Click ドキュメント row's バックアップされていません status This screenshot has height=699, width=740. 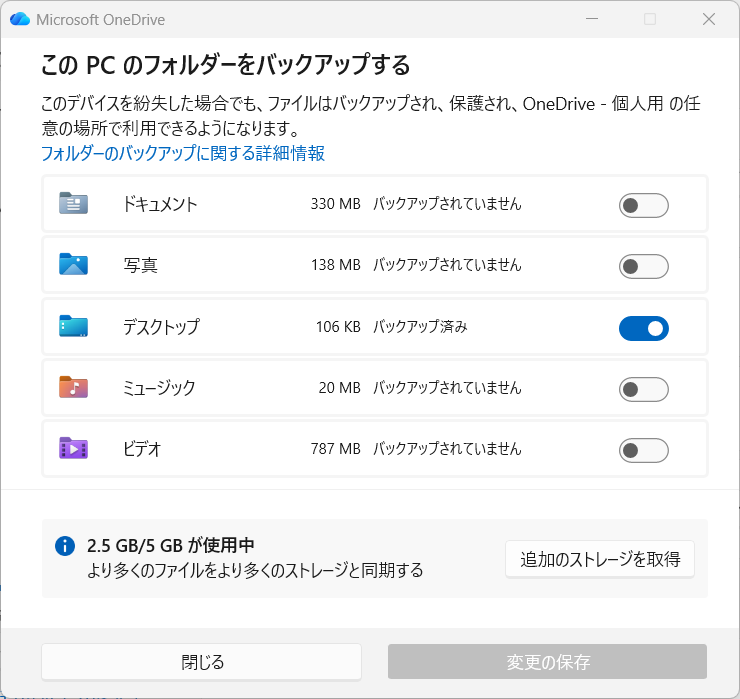447,204
